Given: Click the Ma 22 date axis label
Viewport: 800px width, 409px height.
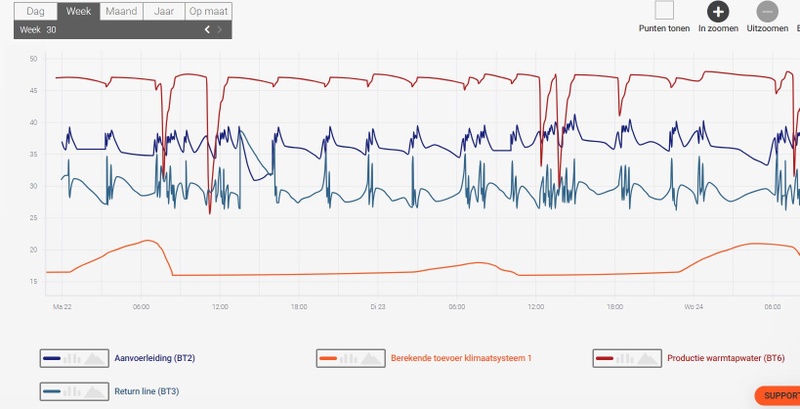Looking at the screenshot, I should pos(61,306).
